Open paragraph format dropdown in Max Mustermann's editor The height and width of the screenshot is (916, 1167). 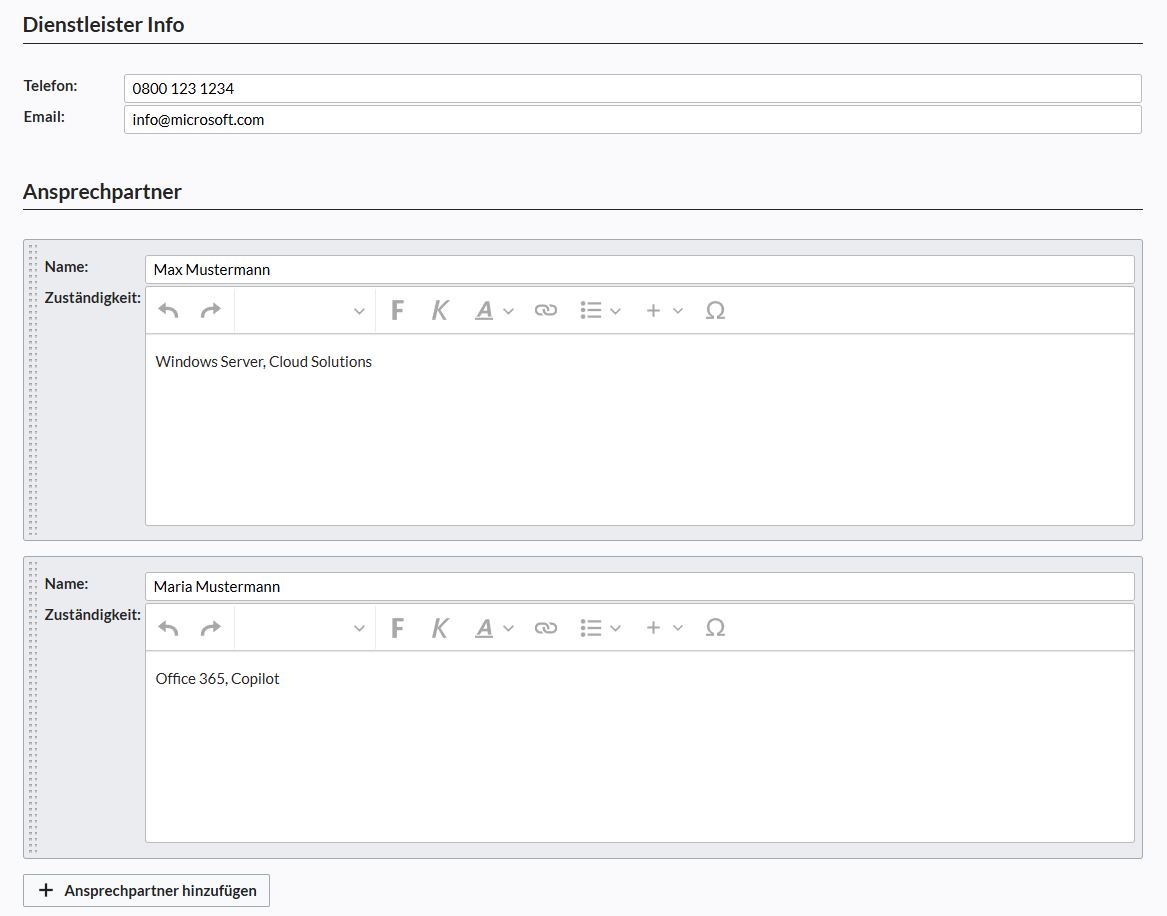click(x=305, y=310)
